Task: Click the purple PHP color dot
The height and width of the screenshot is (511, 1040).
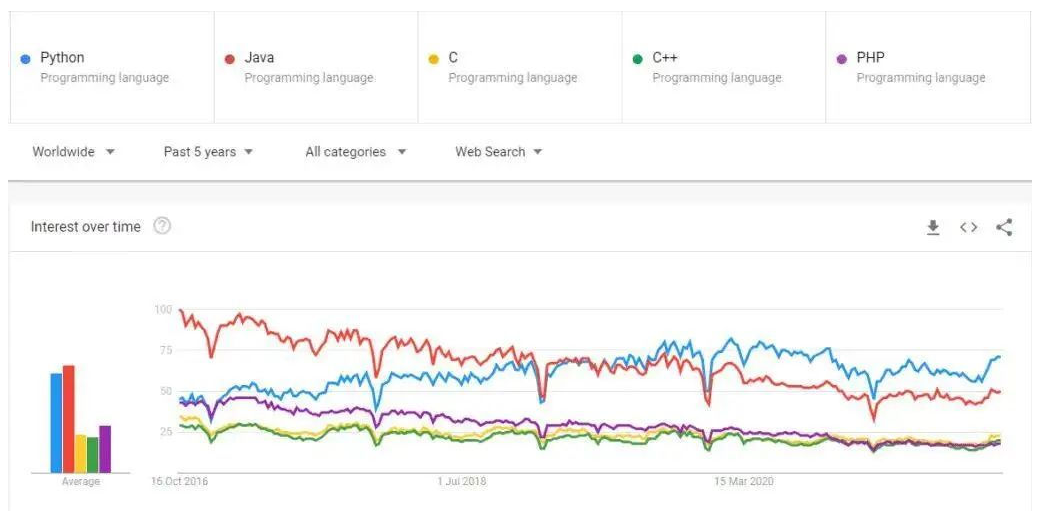Action: tap(842, 59)
